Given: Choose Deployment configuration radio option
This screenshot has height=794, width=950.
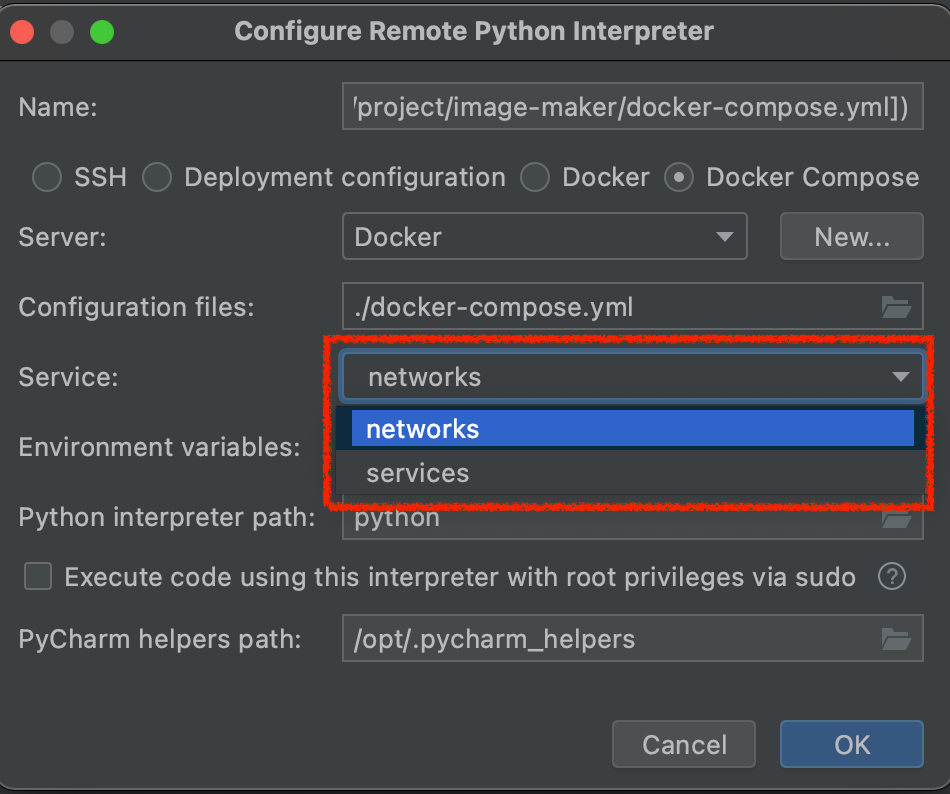Looking at the screenshot, I should tap(157, 178).
